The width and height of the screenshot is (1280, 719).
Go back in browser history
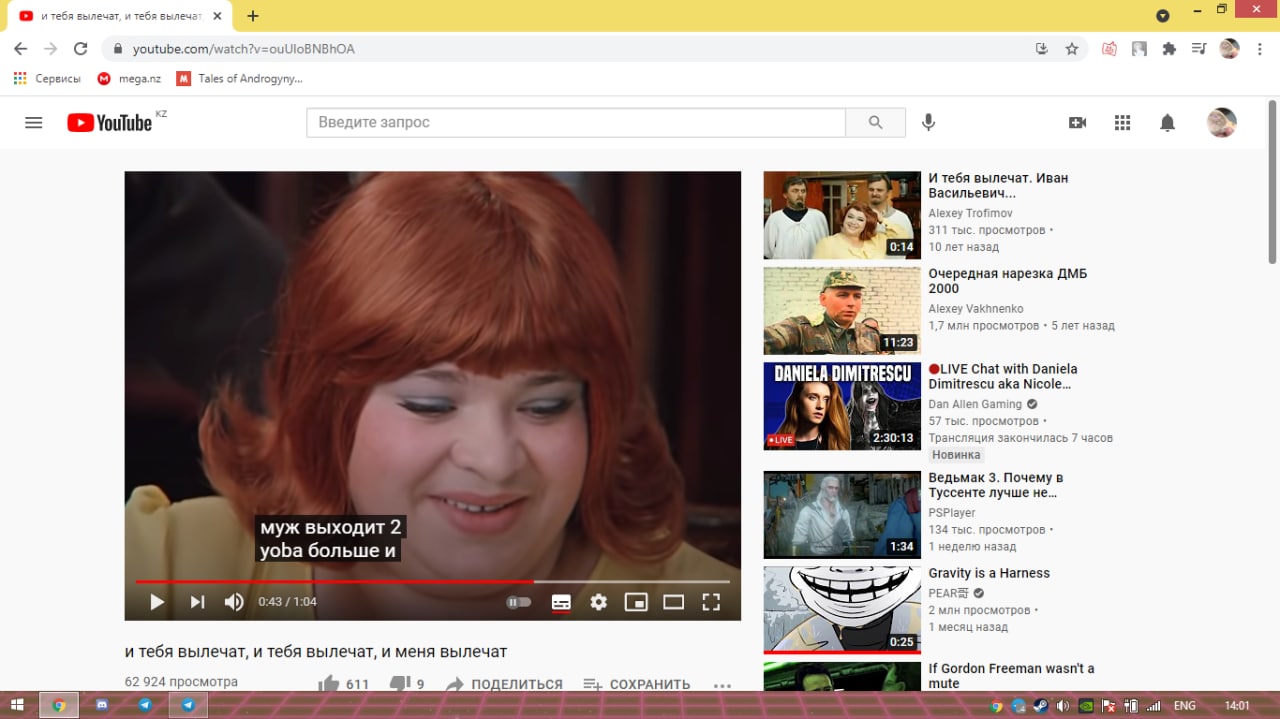pyautogui.click(x=20, y=48)
